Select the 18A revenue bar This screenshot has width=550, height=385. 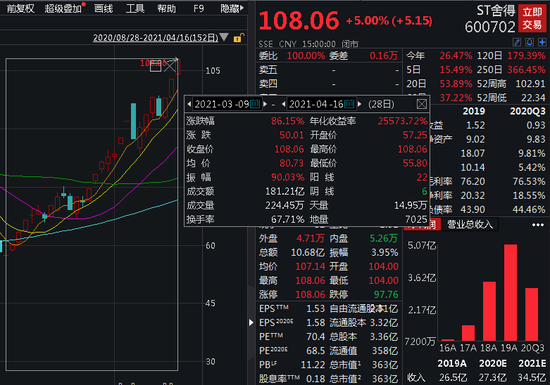click(x=489, y=311)
